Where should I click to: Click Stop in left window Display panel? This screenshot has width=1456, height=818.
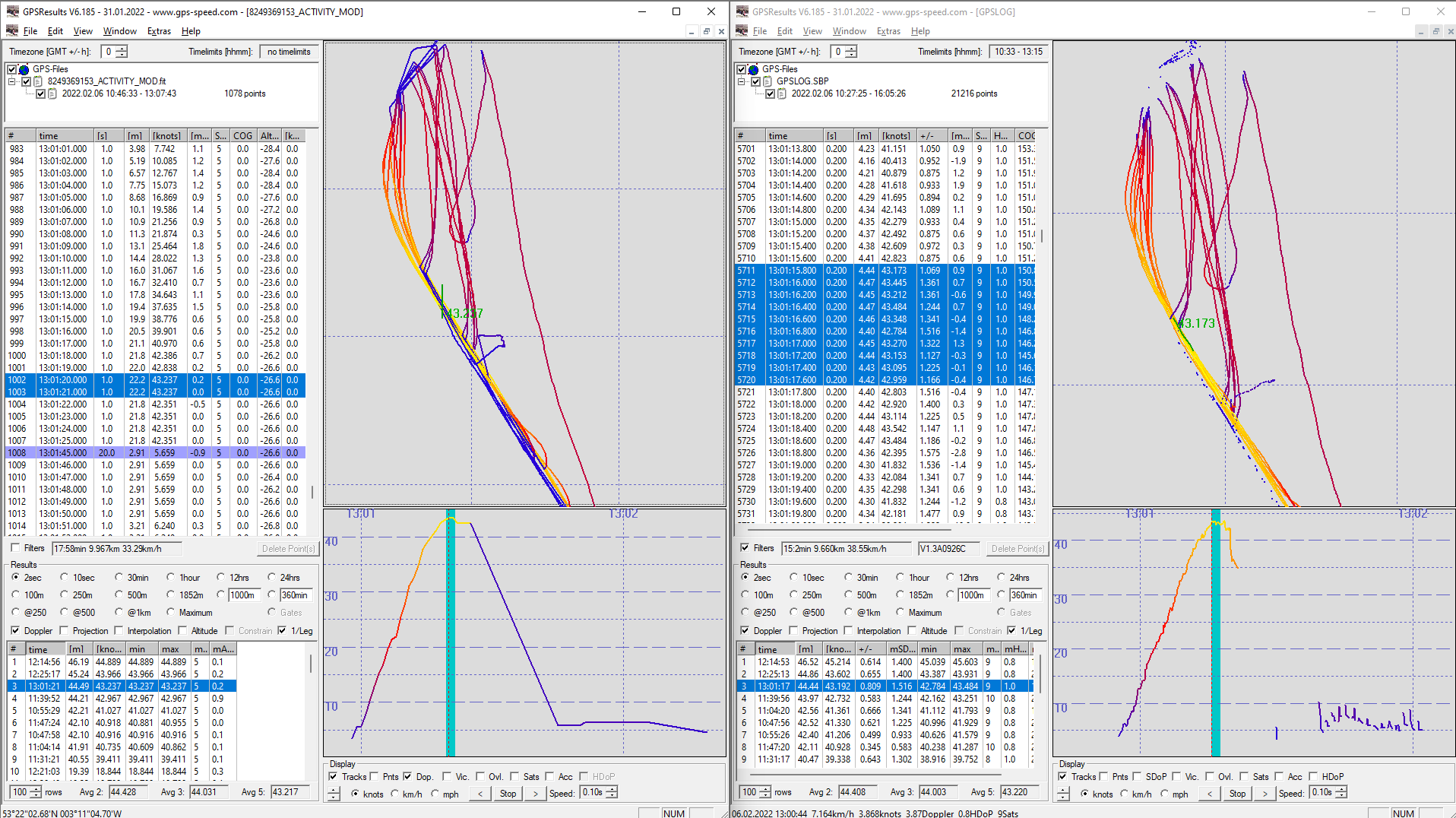(508, 793)
